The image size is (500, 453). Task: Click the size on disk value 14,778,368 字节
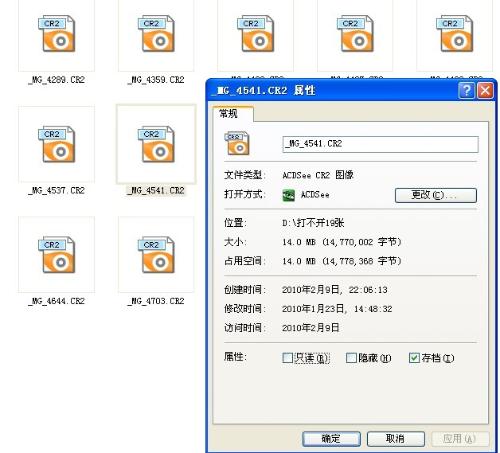(362, 261)
